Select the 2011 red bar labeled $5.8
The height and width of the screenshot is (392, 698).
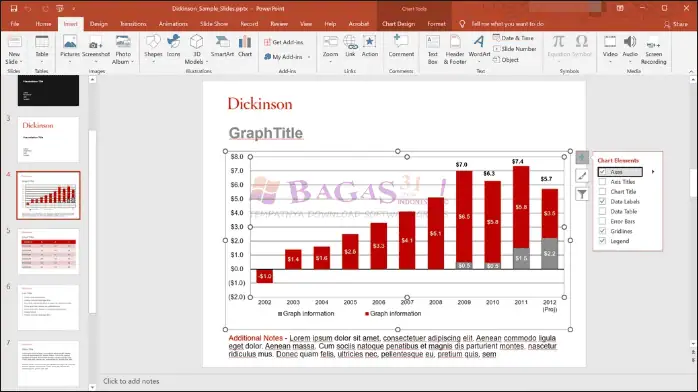pyautogui.click(x=521, y=207)
